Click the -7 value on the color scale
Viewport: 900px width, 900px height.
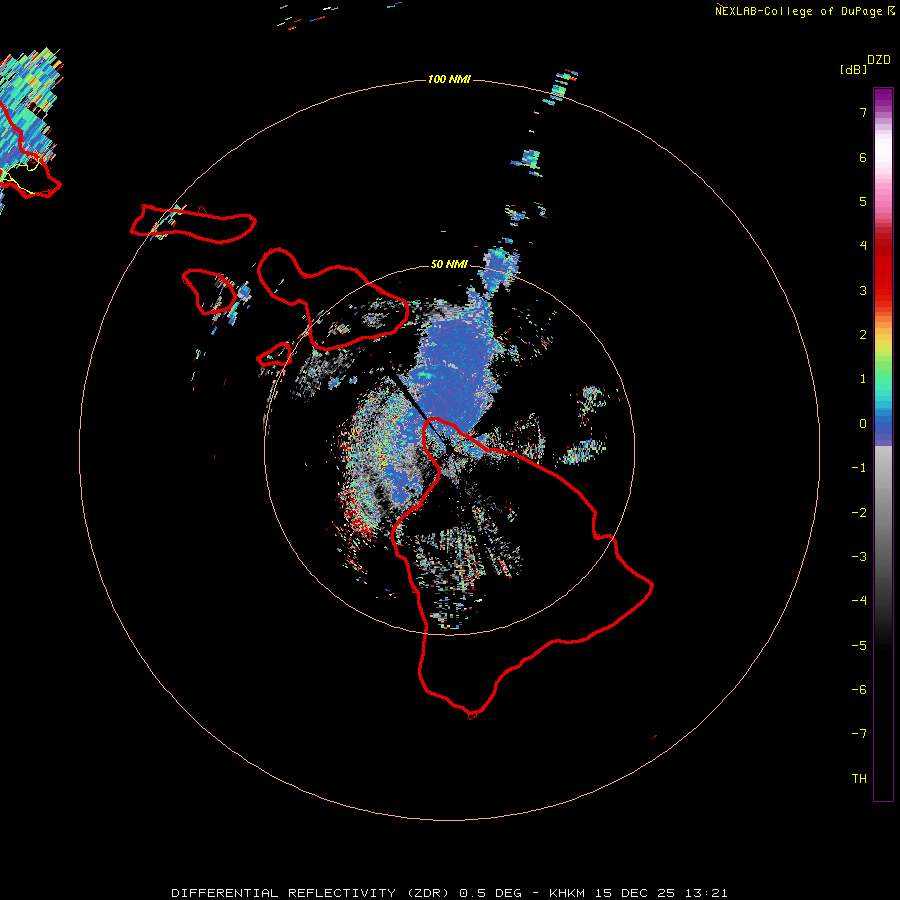859,734
